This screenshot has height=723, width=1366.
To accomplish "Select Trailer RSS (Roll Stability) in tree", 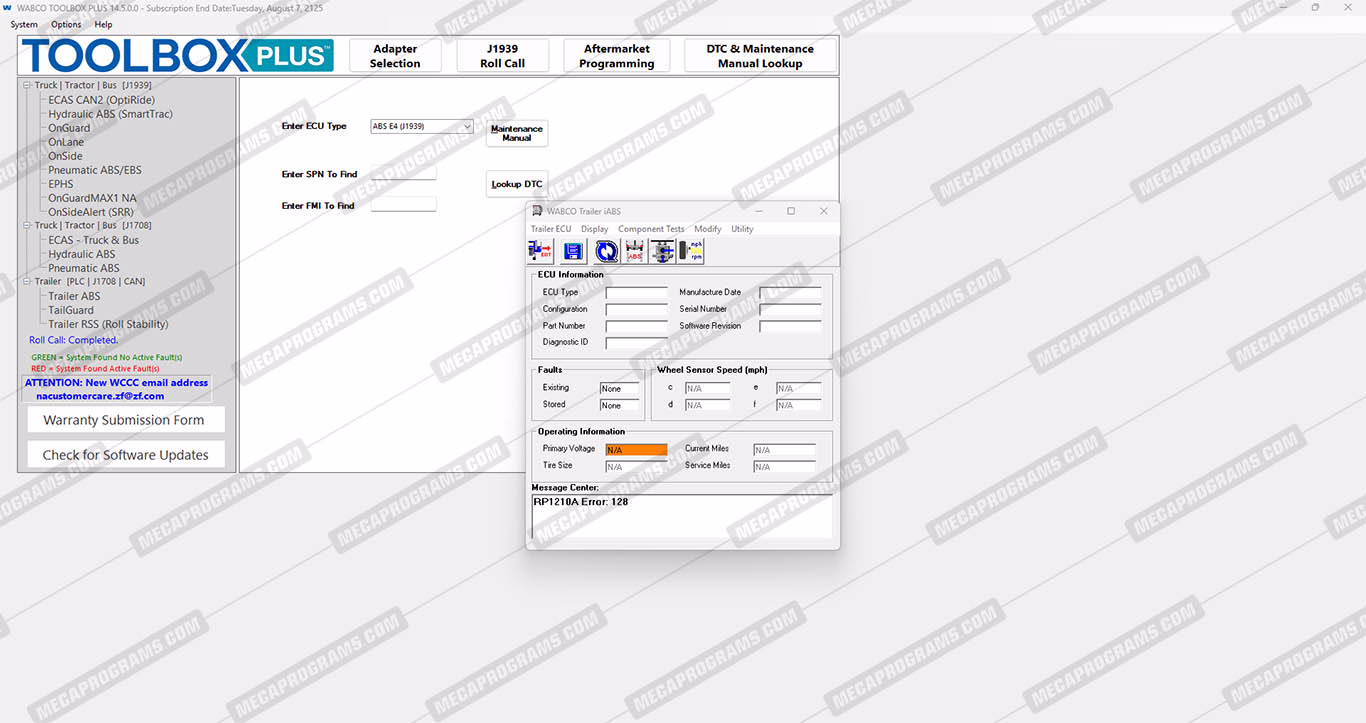I will pyautogui.click(x=108, y=324).
